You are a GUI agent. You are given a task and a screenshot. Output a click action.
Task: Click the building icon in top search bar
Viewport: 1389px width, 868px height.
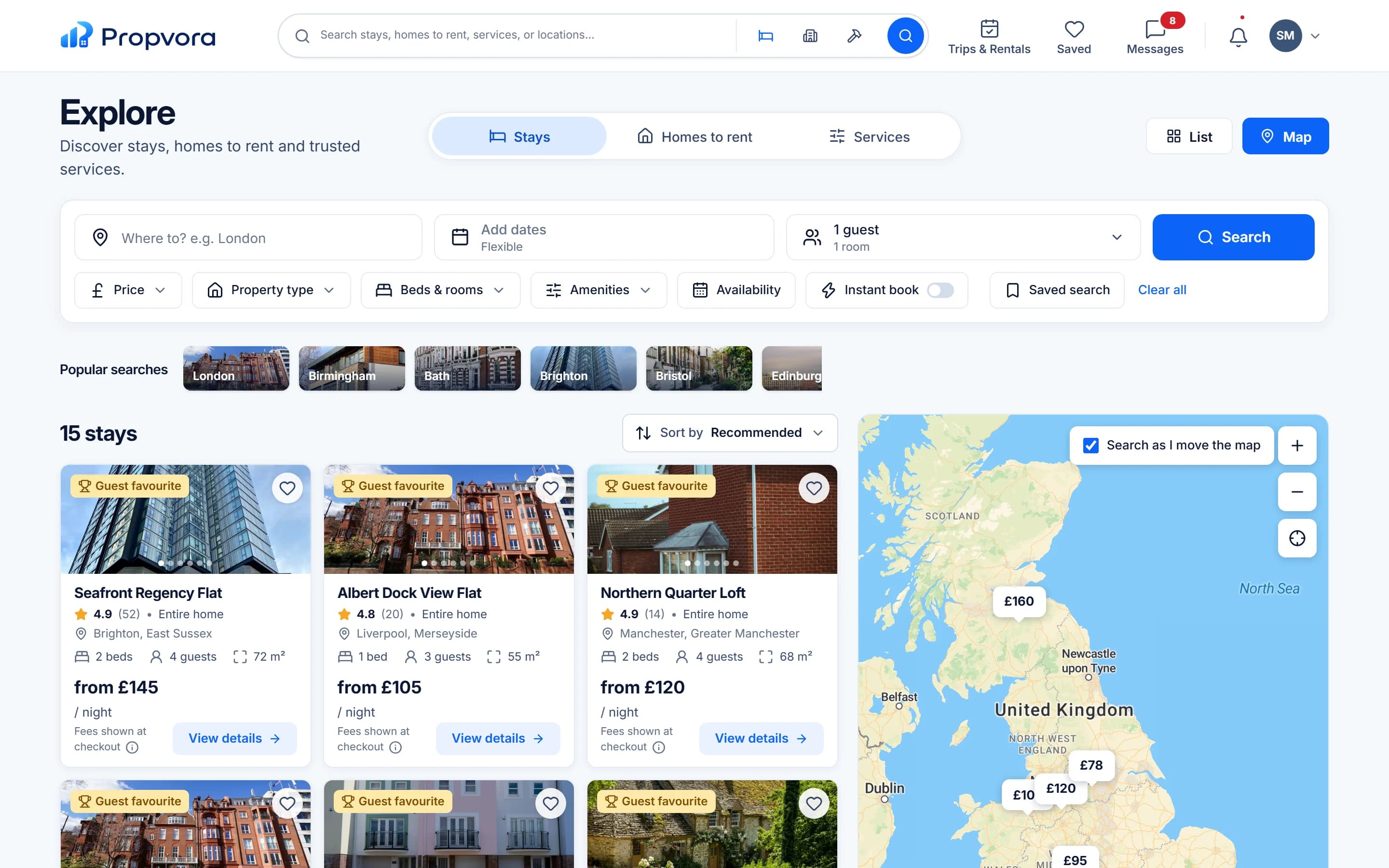[x=810, y=36]
